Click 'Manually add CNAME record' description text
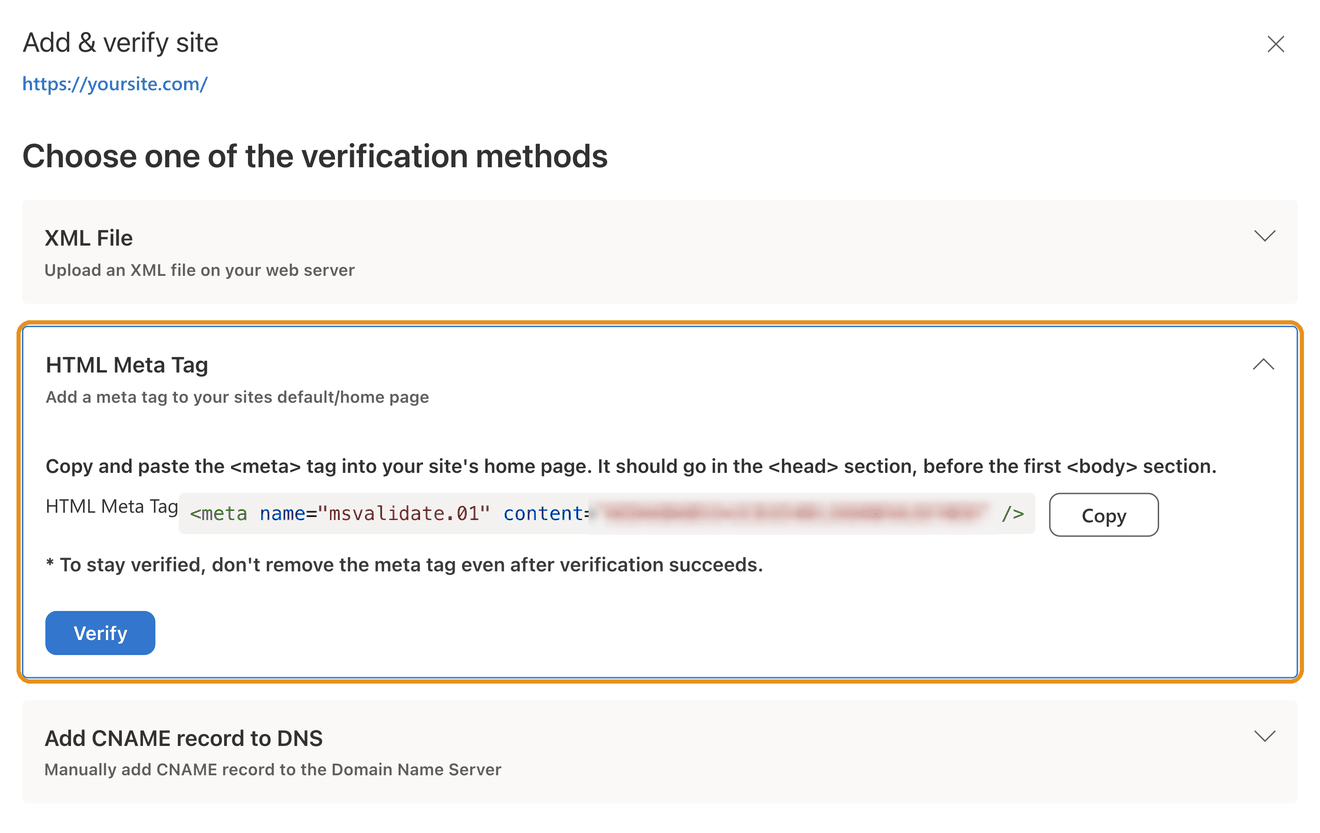Screen dimensions: 1320x833 (273, 770)
